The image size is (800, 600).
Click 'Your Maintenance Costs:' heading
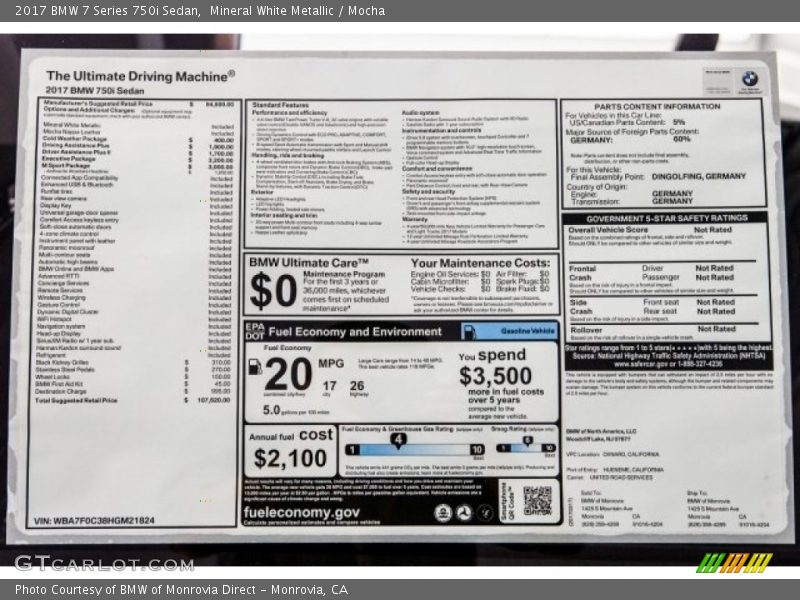click(481, 263)
